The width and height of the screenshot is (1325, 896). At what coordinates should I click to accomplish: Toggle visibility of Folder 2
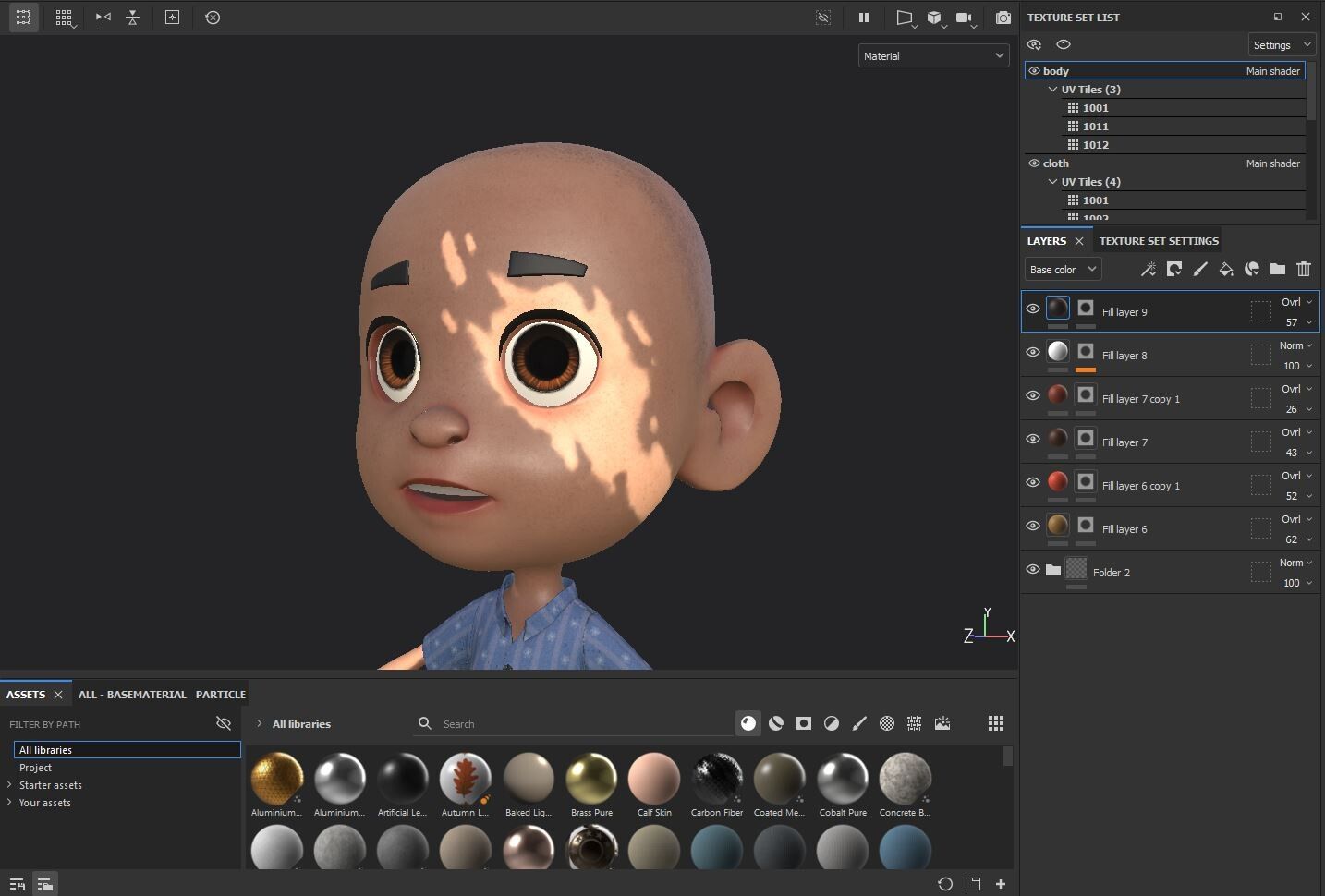(x=1033, y=570)
